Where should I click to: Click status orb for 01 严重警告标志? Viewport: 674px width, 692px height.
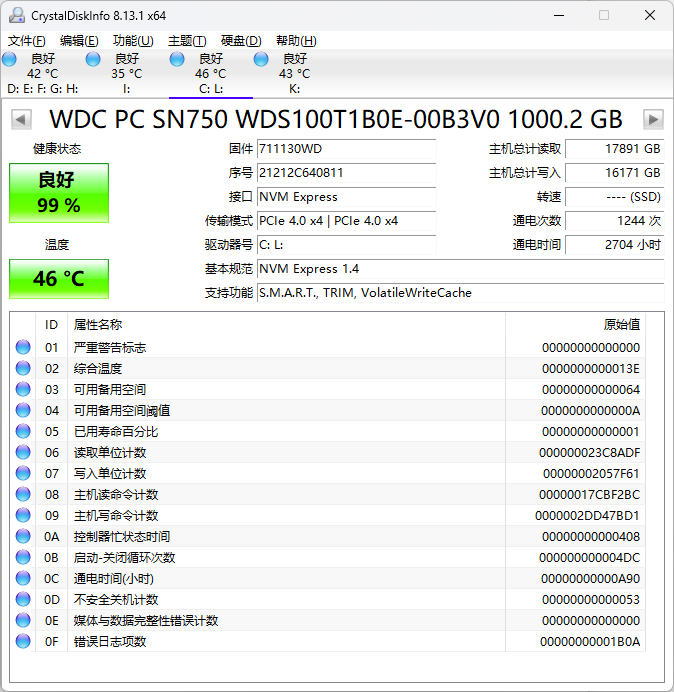pyautogui.click(x=23, y=347)
